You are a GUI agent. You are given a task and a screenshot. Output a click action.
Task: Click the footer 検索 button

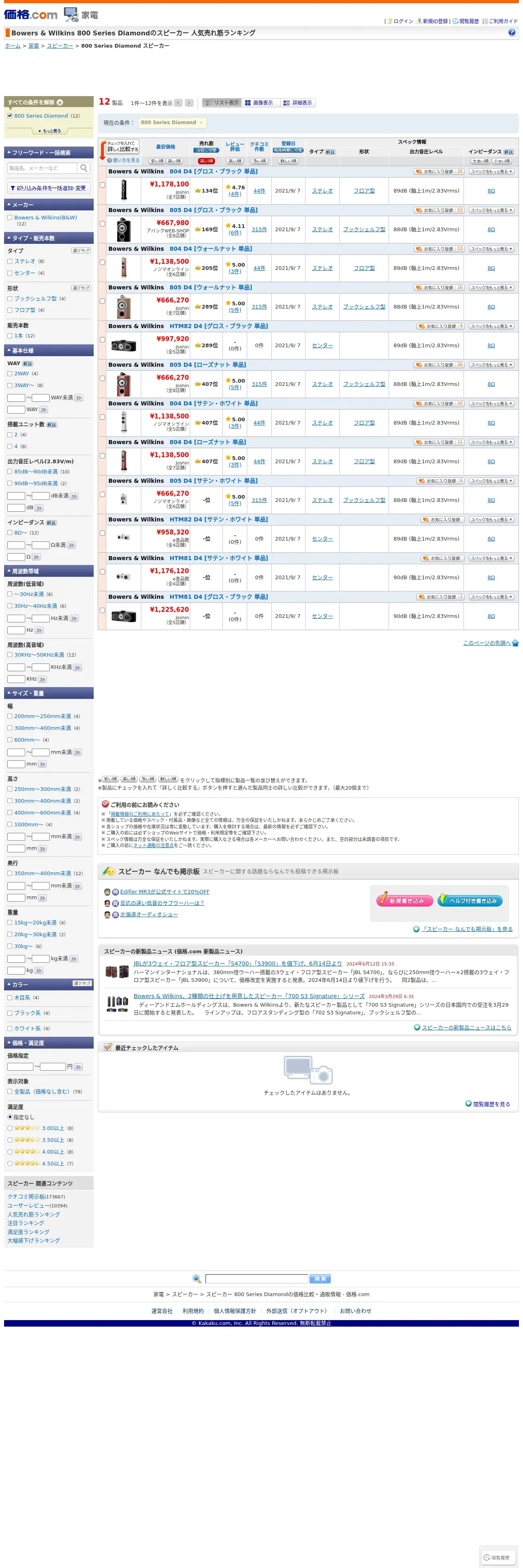pyautogui.click(x=320, y=1279)
